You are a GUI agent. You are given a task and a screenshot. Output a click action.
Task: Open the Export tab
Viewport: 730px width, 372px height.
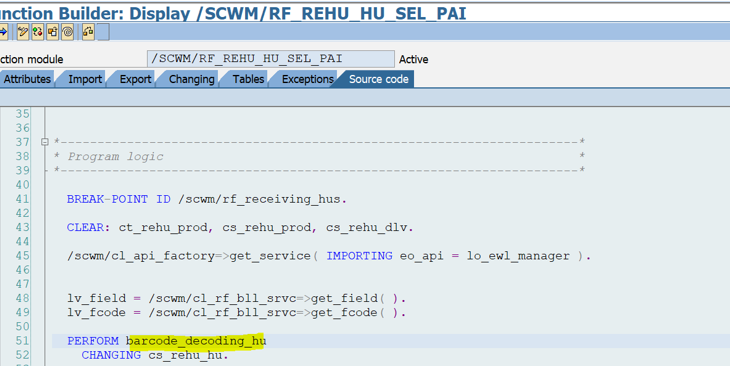[x=135, y=79]
